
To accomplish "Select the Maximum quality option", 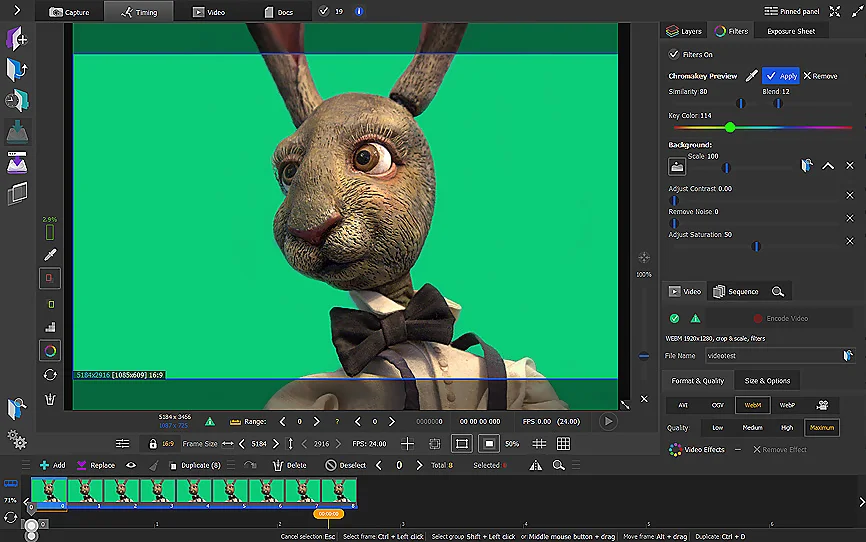I will click(x=821, y=427).
